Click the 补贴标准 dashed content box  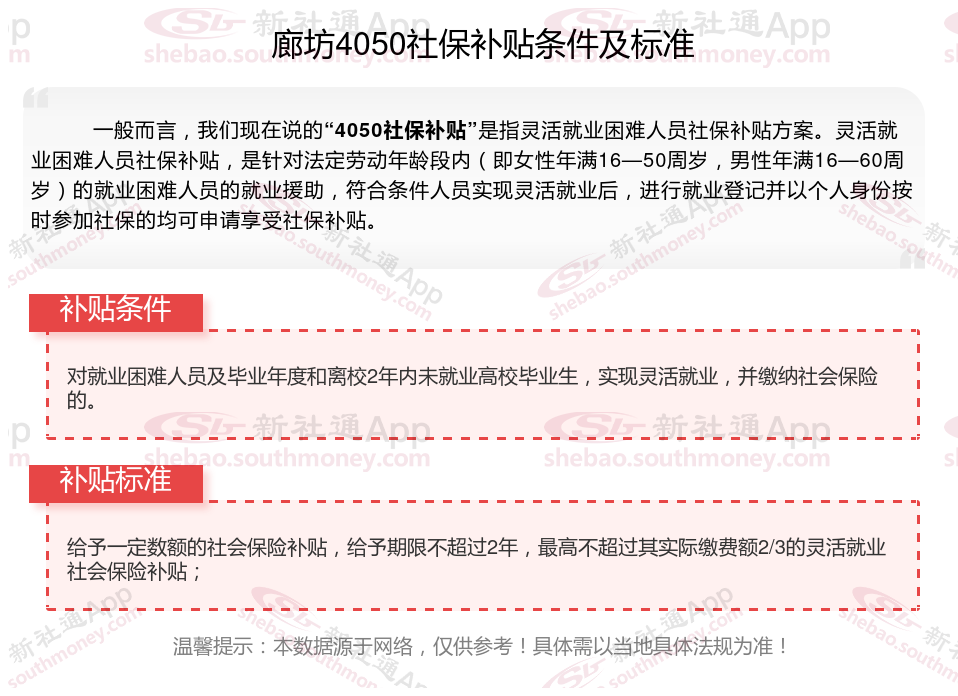(483, 556)
